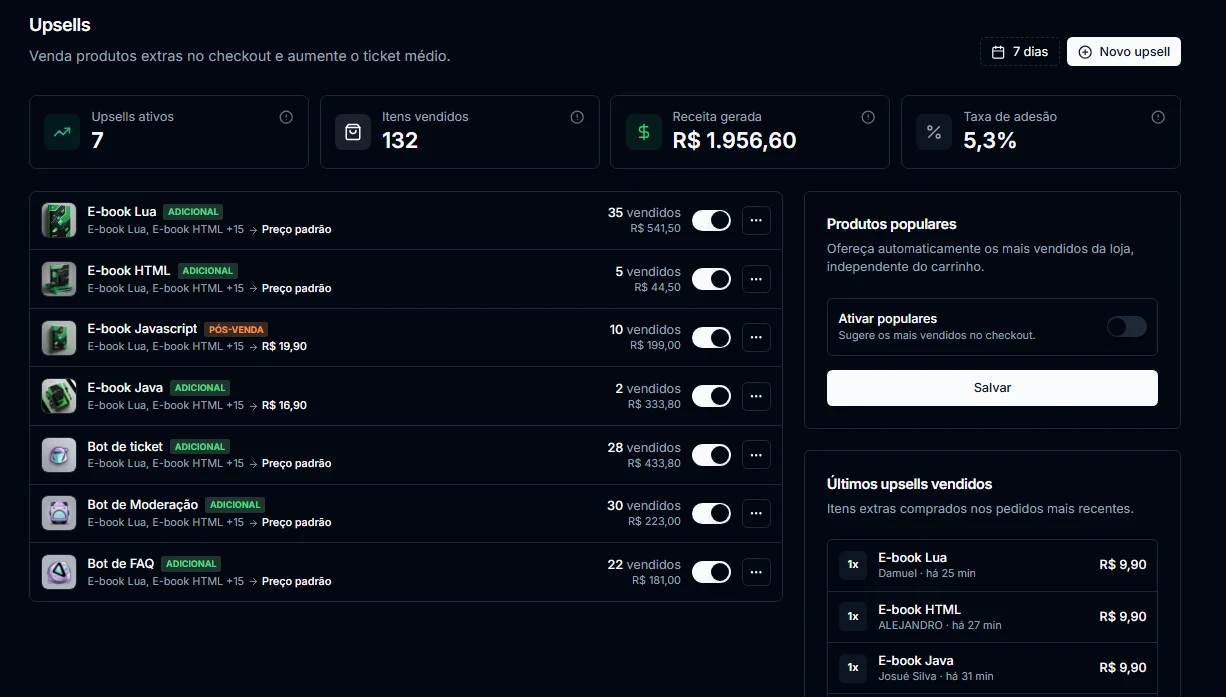Click the 35 vendidos count for E-book Lua

[644, 212]
